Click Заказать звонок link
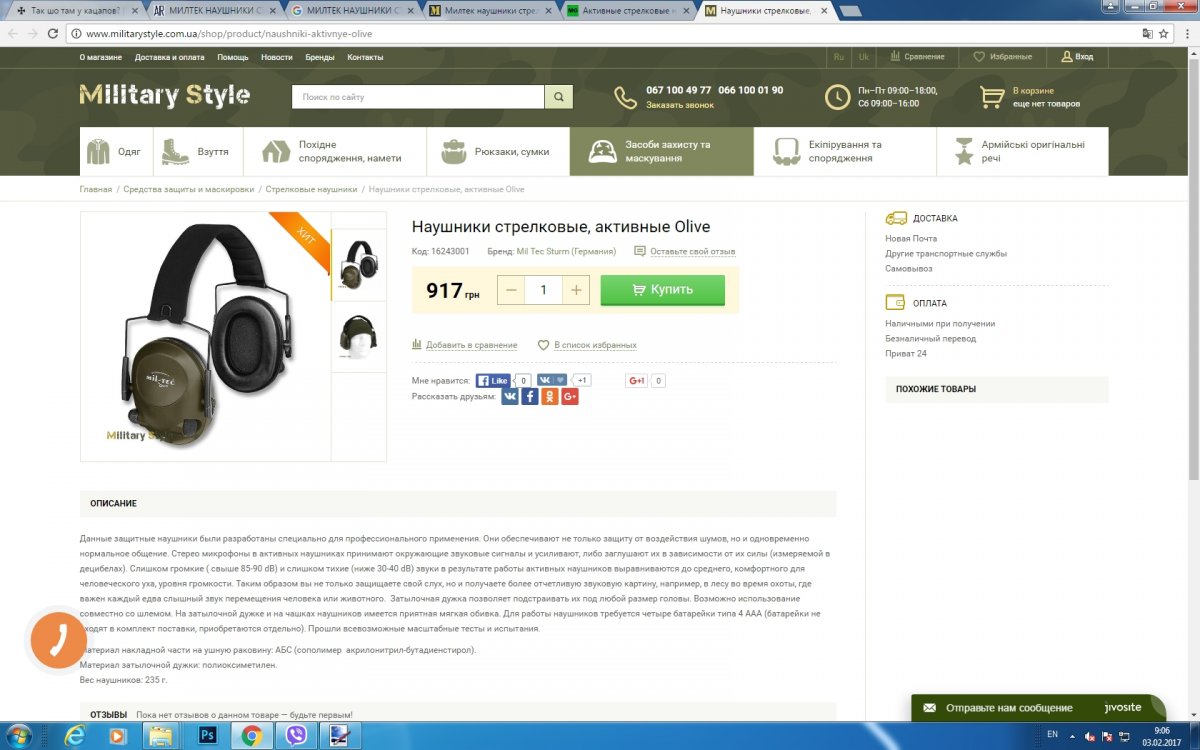 (x=680, y=104)
